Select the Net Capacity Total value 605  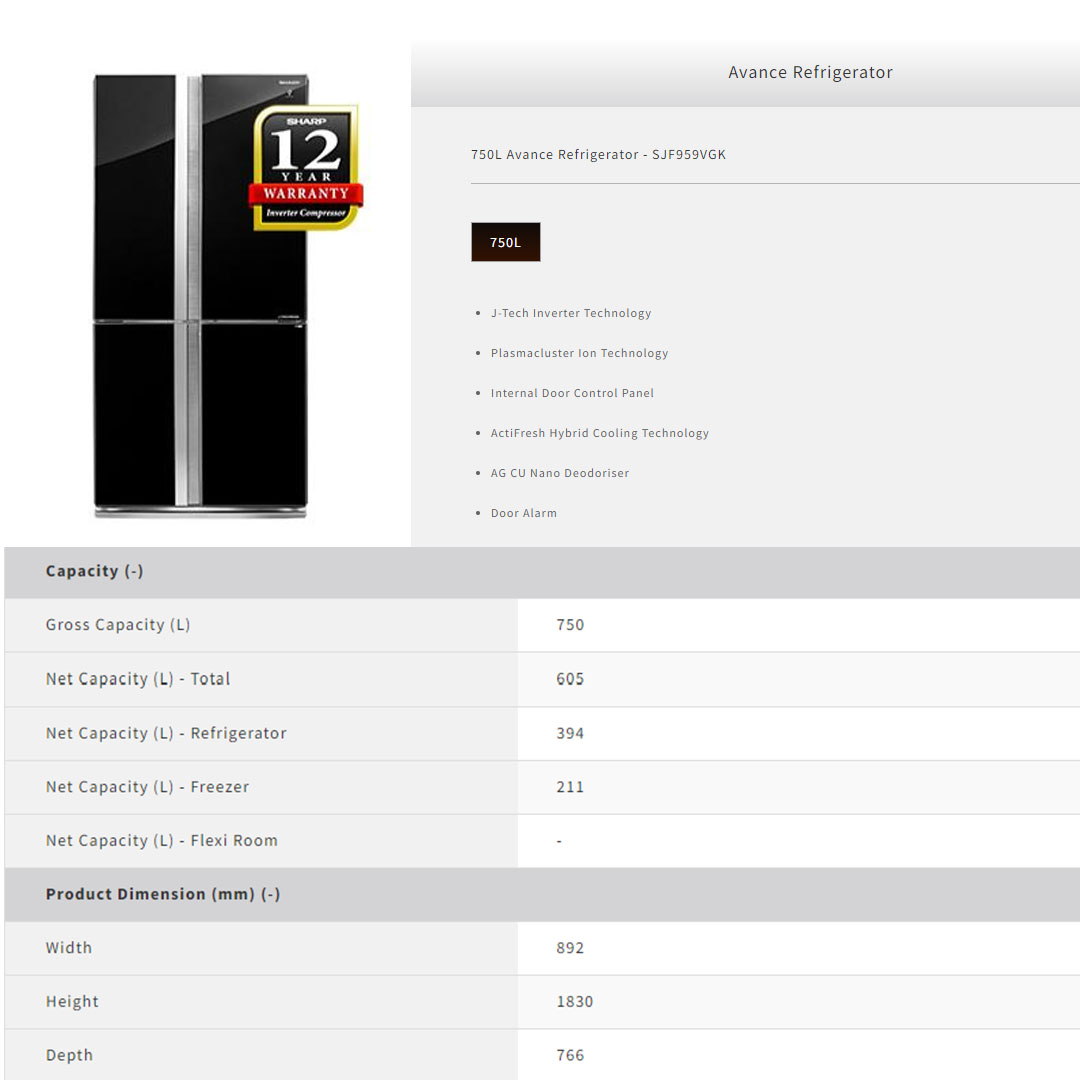click(570, 679)
